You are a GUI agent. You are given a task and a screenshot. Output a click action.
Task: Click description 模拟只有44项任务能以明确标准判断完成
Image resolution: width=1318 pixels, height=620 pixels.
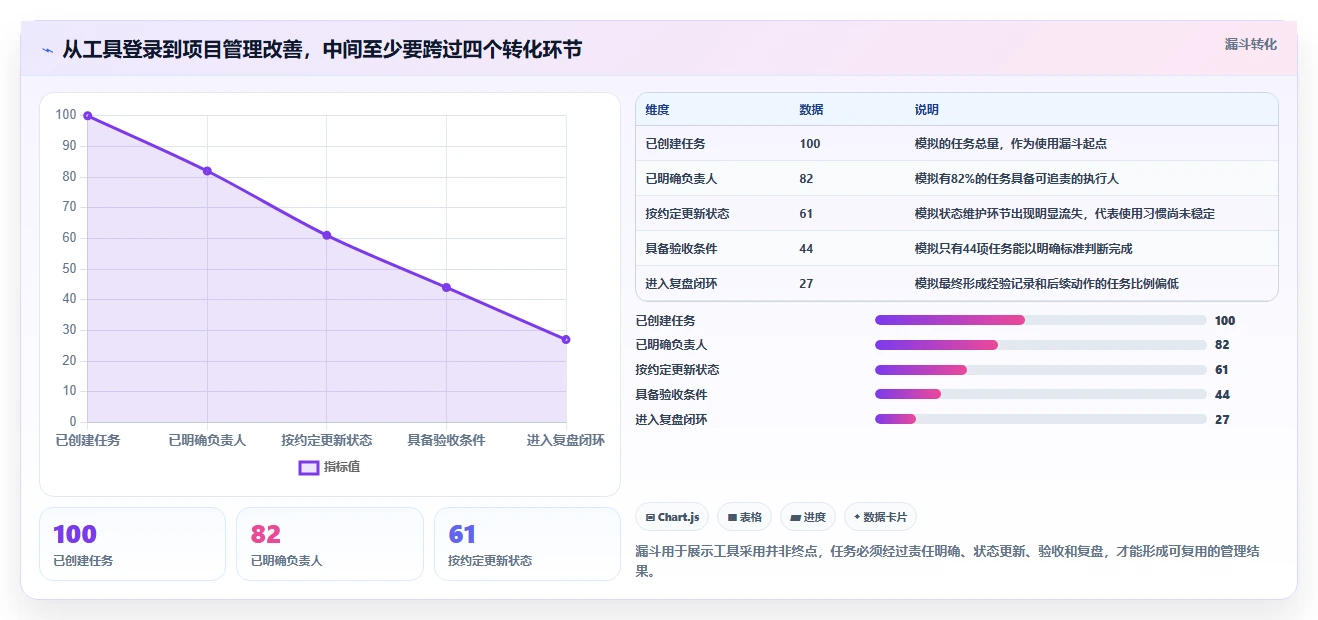click(x=1023, y=248)
